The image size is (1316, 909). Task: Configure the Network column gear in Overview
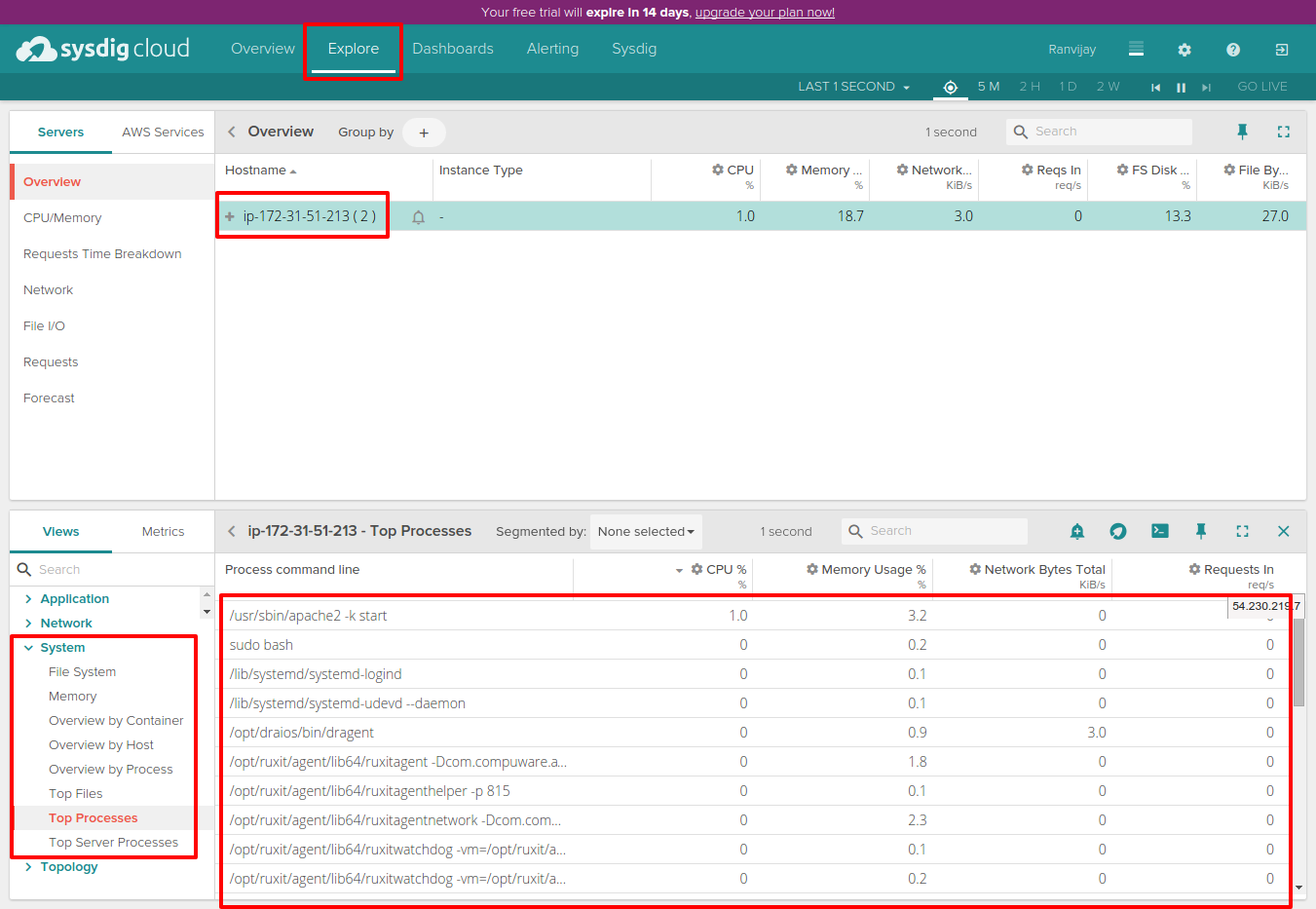pyautogui.click(x=903, y=170)
